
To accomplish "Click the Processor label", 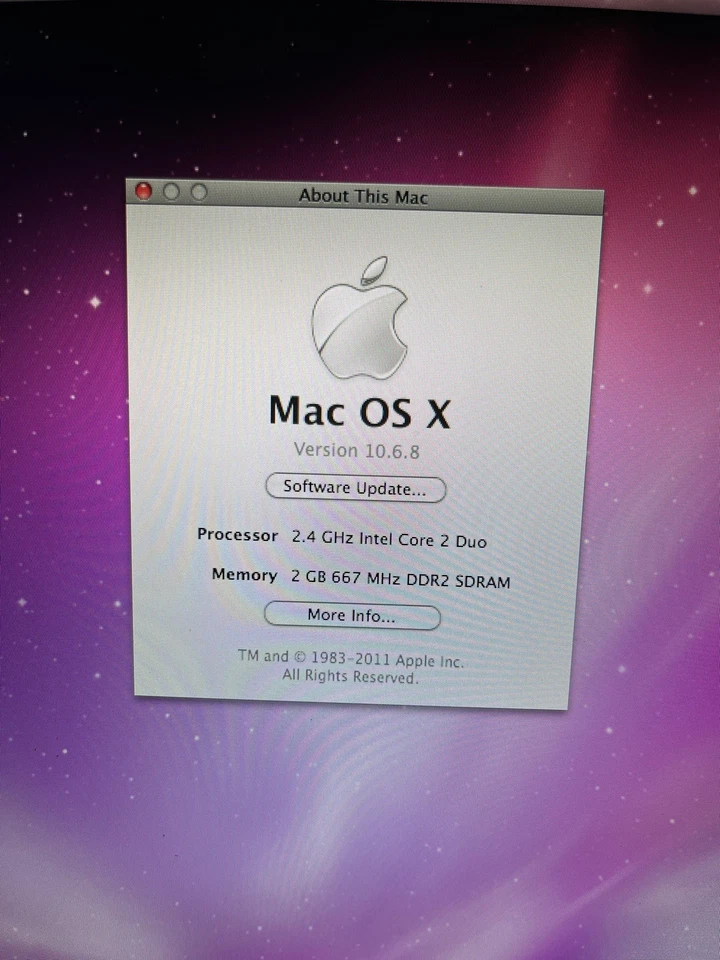I will pos(238,534).
